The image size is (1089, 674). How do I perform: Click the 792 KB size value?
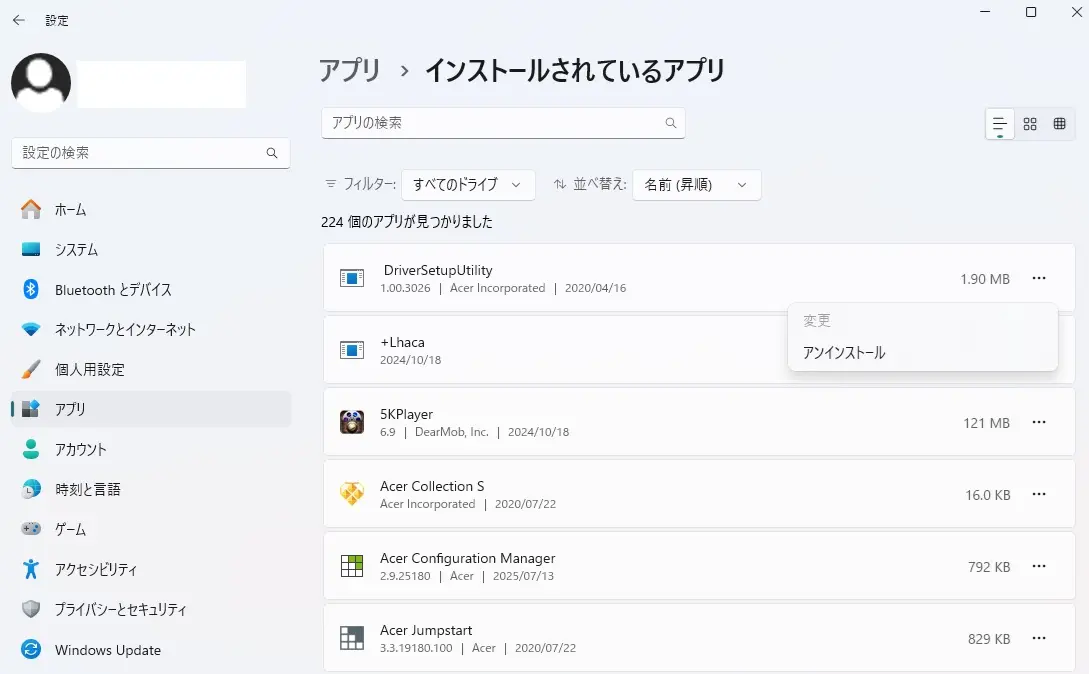click(x=989, y=567)
